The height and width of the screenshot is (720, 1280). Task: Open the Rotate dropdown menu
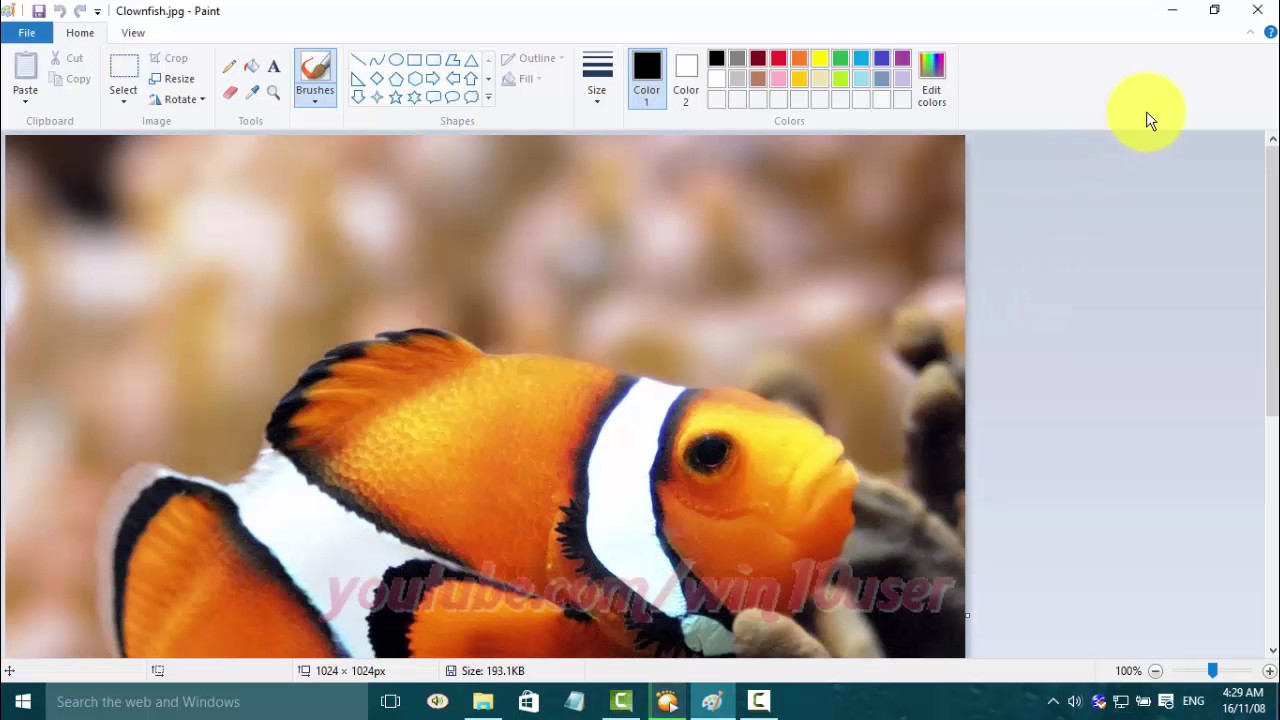177,100
